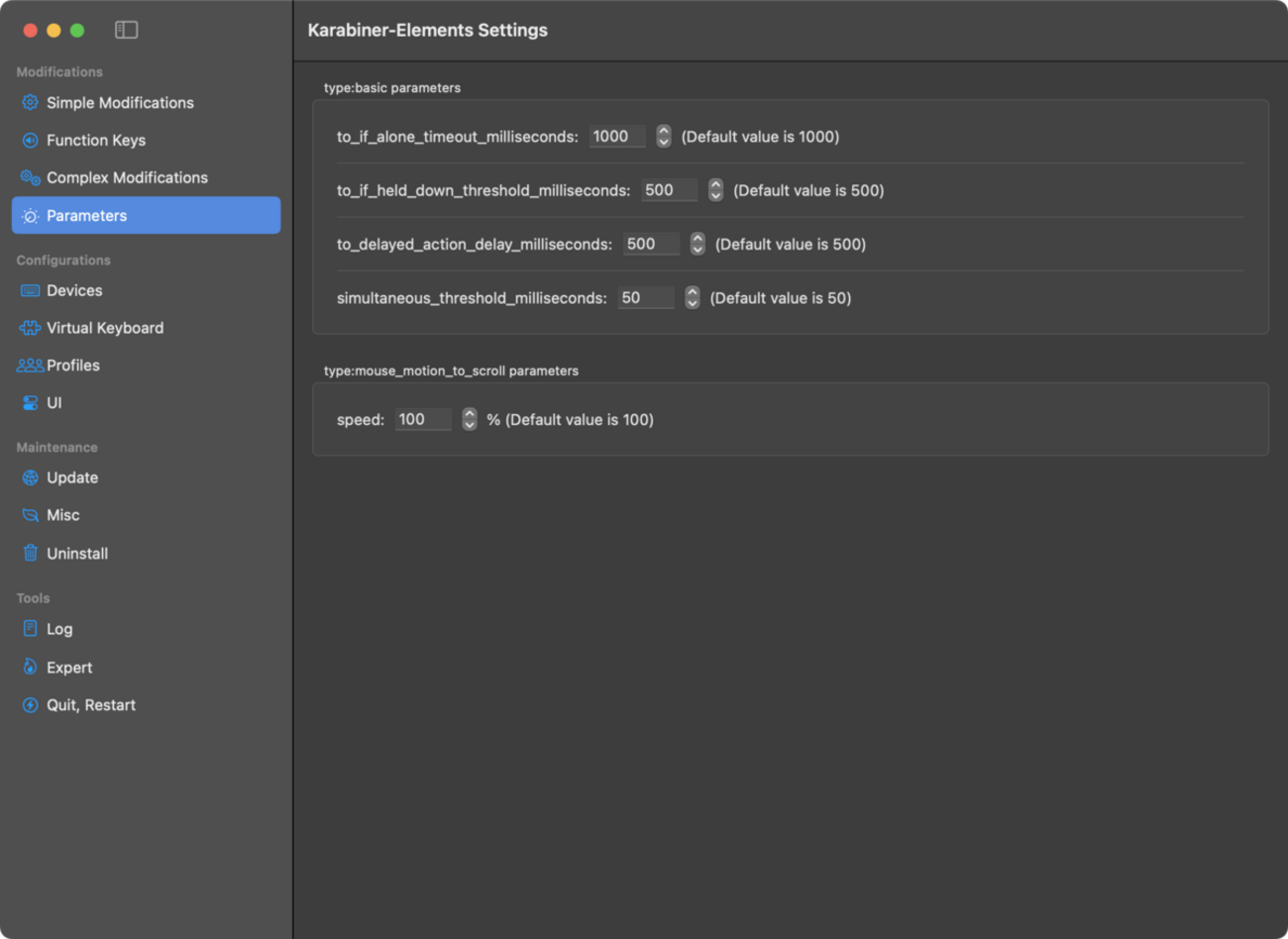Click the to_if_held_down_threshold_milliseconds value field
Screen dimensions: 1288x939
tap(670, 190)
